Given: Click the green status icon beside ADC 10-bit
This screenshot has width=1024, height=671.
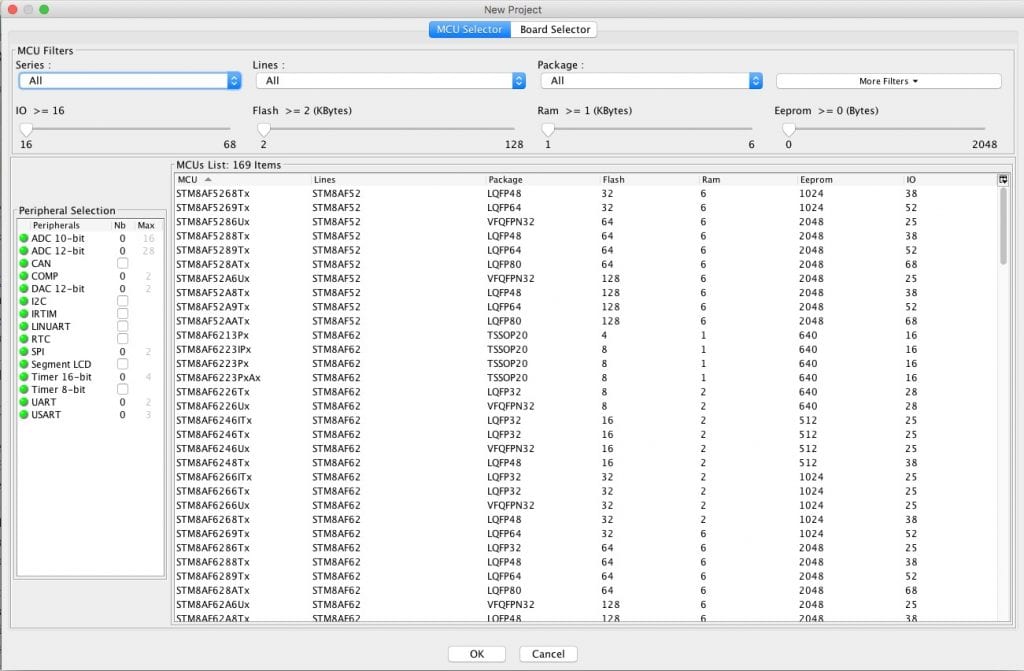Looking at the screenshot, I should coord(25,239).
